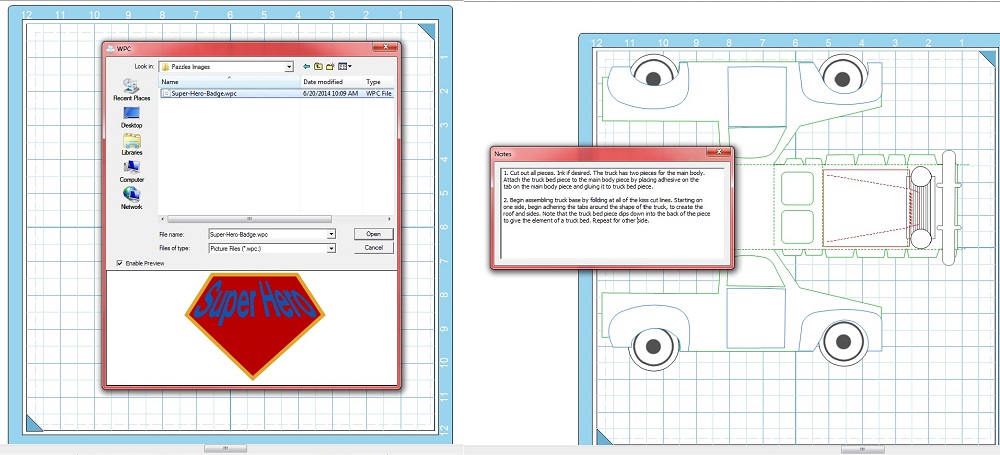Sort by the Date modified column
Viewport: 1000px width, 455px height.
[332, 82]
